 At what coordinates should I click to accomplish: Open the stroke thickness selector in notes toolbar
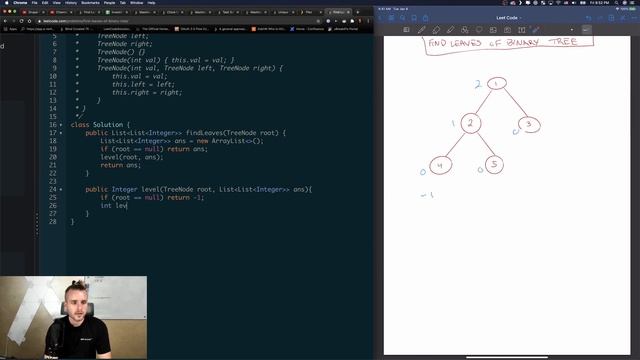[x=587, y=30]
